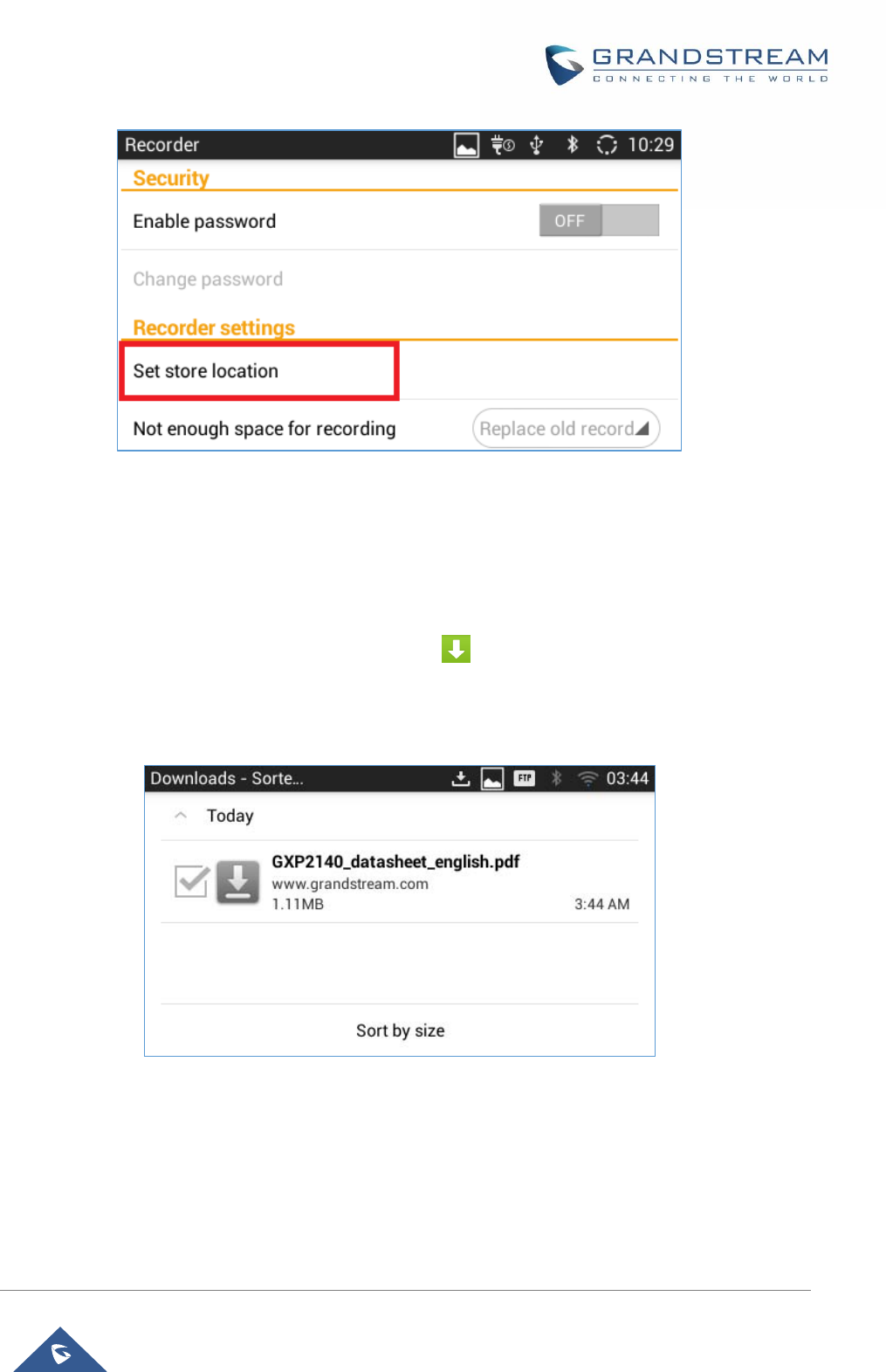Click the USB icon in Recorder status bar
This screenshot has width=886, height=1372.
click(x=536, y=145)
